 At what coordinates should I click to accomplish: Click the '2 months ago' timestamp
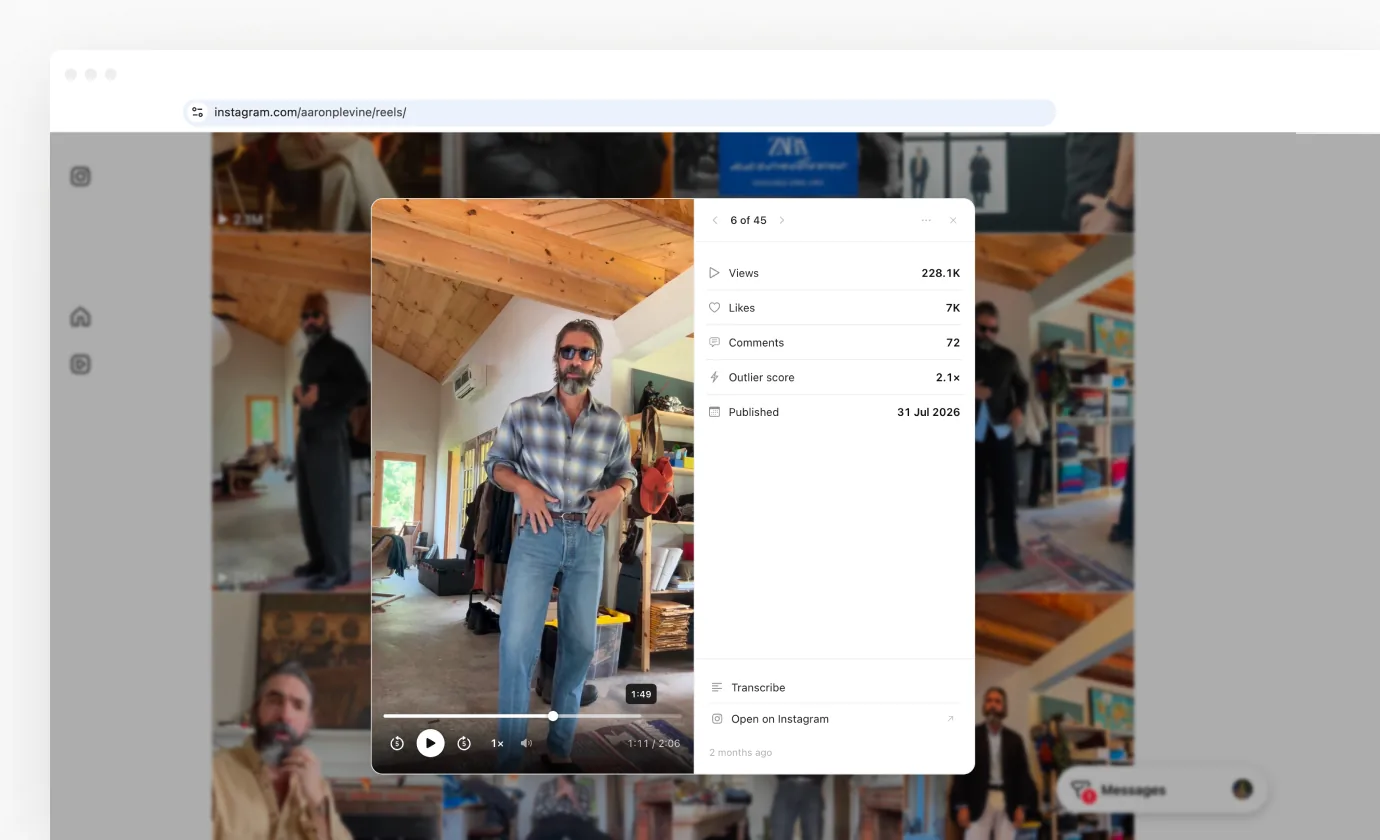[741, 752]
